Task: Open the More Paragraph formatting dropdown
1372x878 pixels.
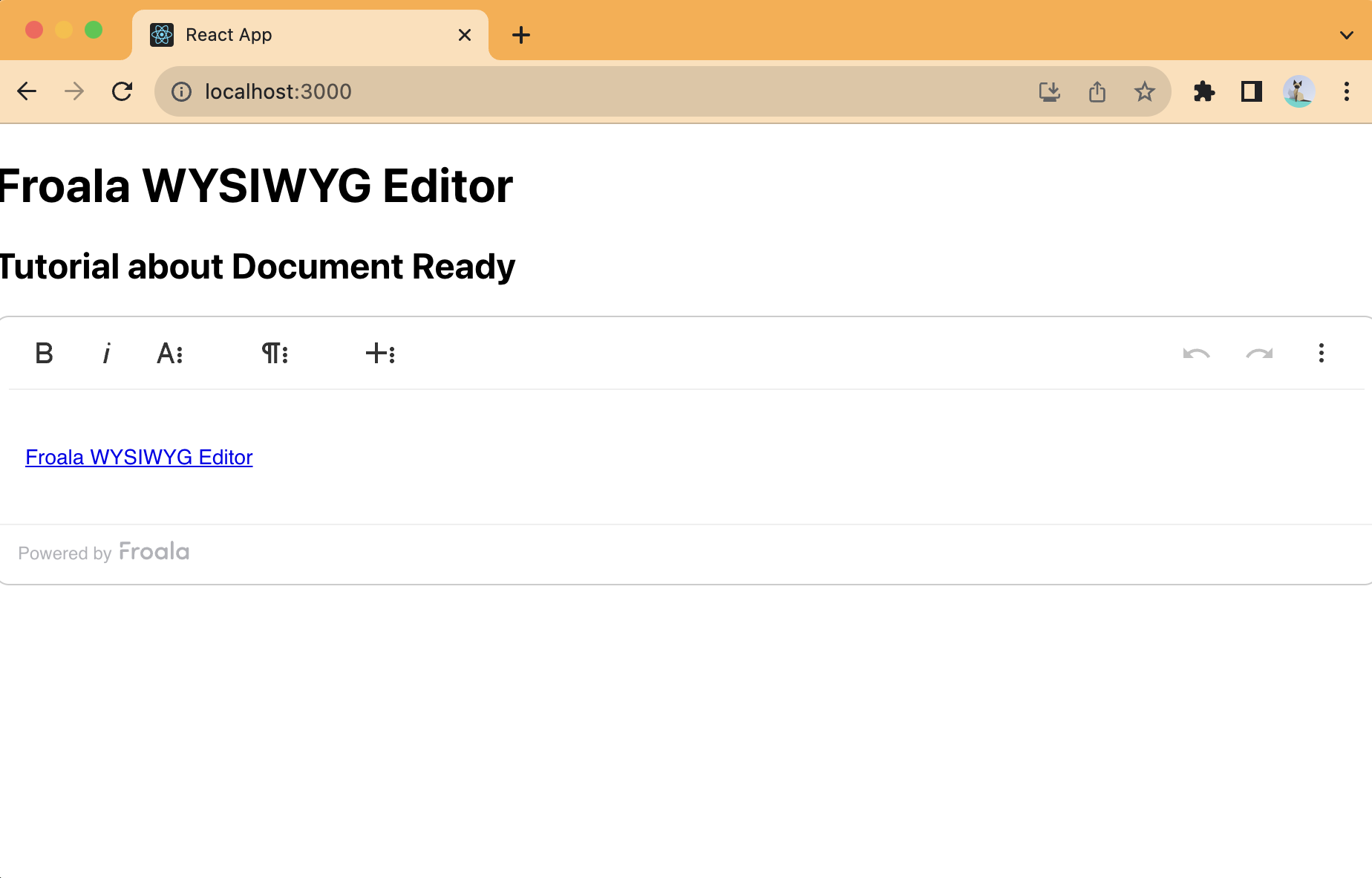Action: (275, 353)
